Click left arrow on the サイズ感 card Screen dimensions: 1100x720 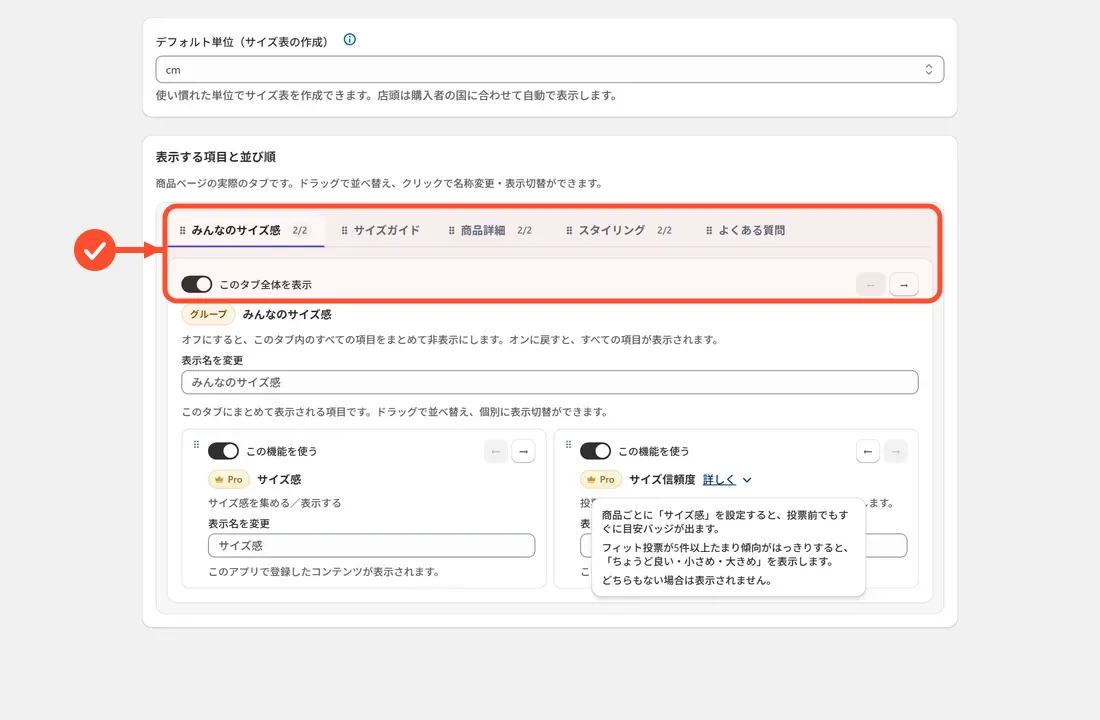point(495,451)
